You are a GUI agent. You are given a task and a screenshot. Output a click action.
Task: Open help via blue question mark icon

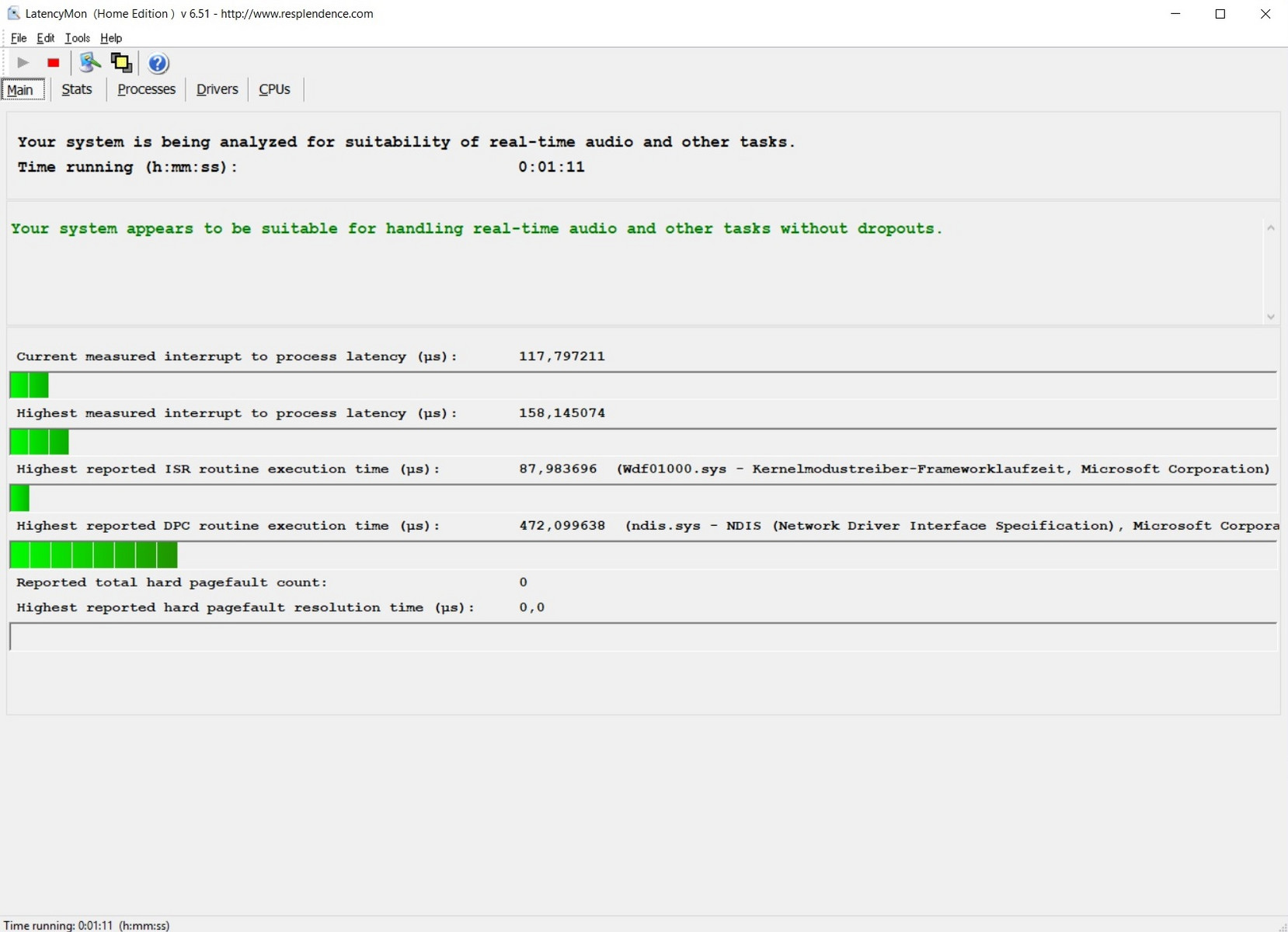(x=158, y=63)
